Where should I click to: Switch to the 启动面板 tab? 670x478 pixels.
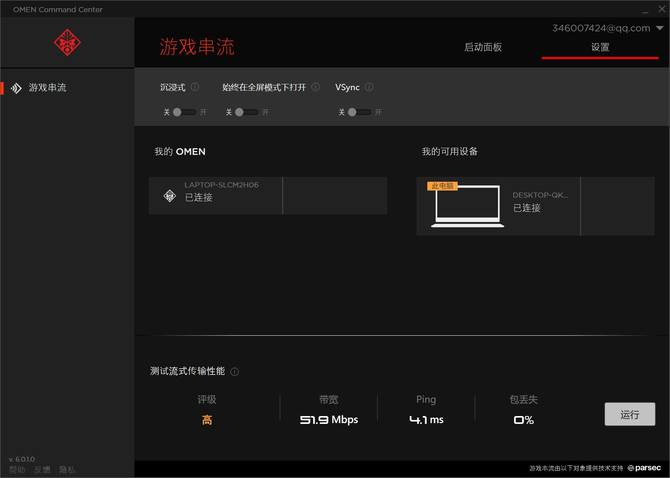tap(483, 47)
